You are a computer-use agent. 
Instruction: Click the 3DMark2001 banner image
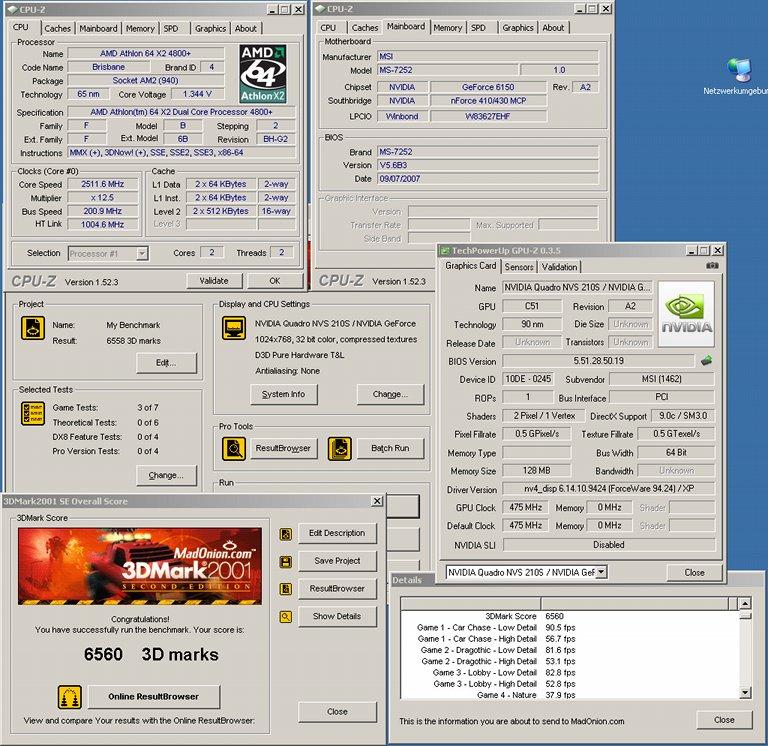pyautogui.click(x=140, y=566)
